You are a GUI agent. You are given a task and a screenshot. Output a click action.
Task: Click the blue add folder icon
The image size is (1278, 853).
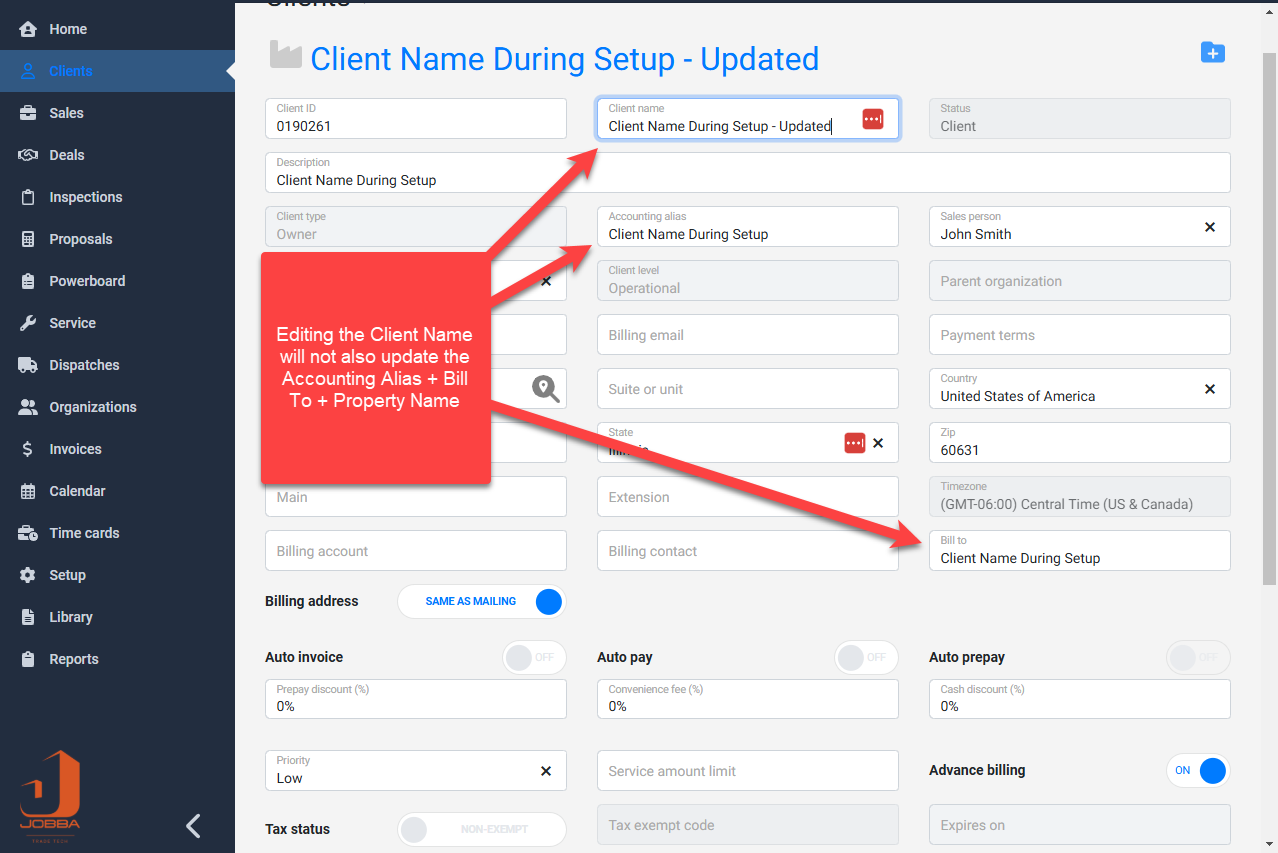(x=1212, y=53)
